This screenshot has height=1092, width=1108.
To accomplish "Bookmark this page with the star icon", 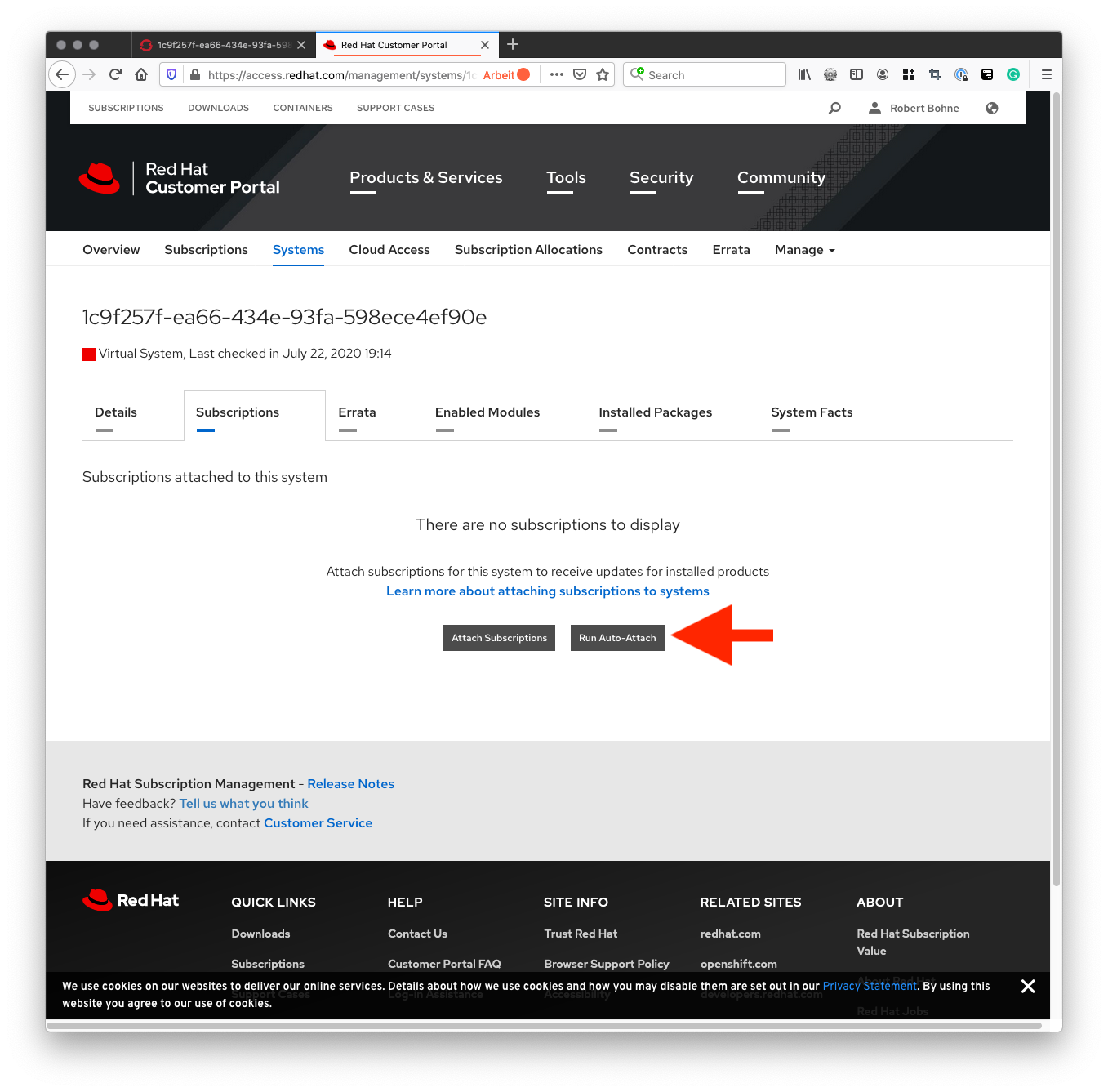I will click(x=603, y=75).
